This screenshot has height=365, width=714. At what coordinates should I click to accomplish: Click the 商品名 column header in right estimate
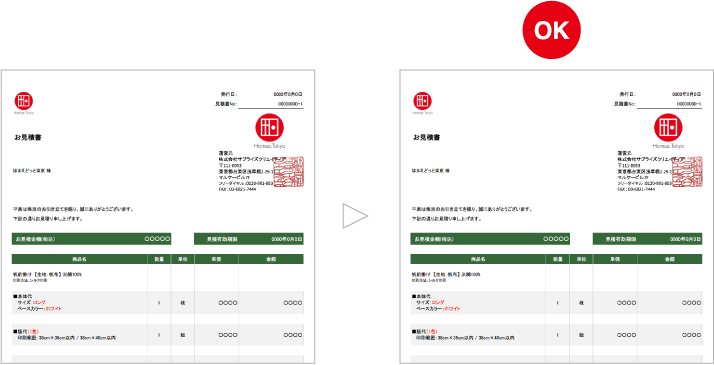[478, 259]
